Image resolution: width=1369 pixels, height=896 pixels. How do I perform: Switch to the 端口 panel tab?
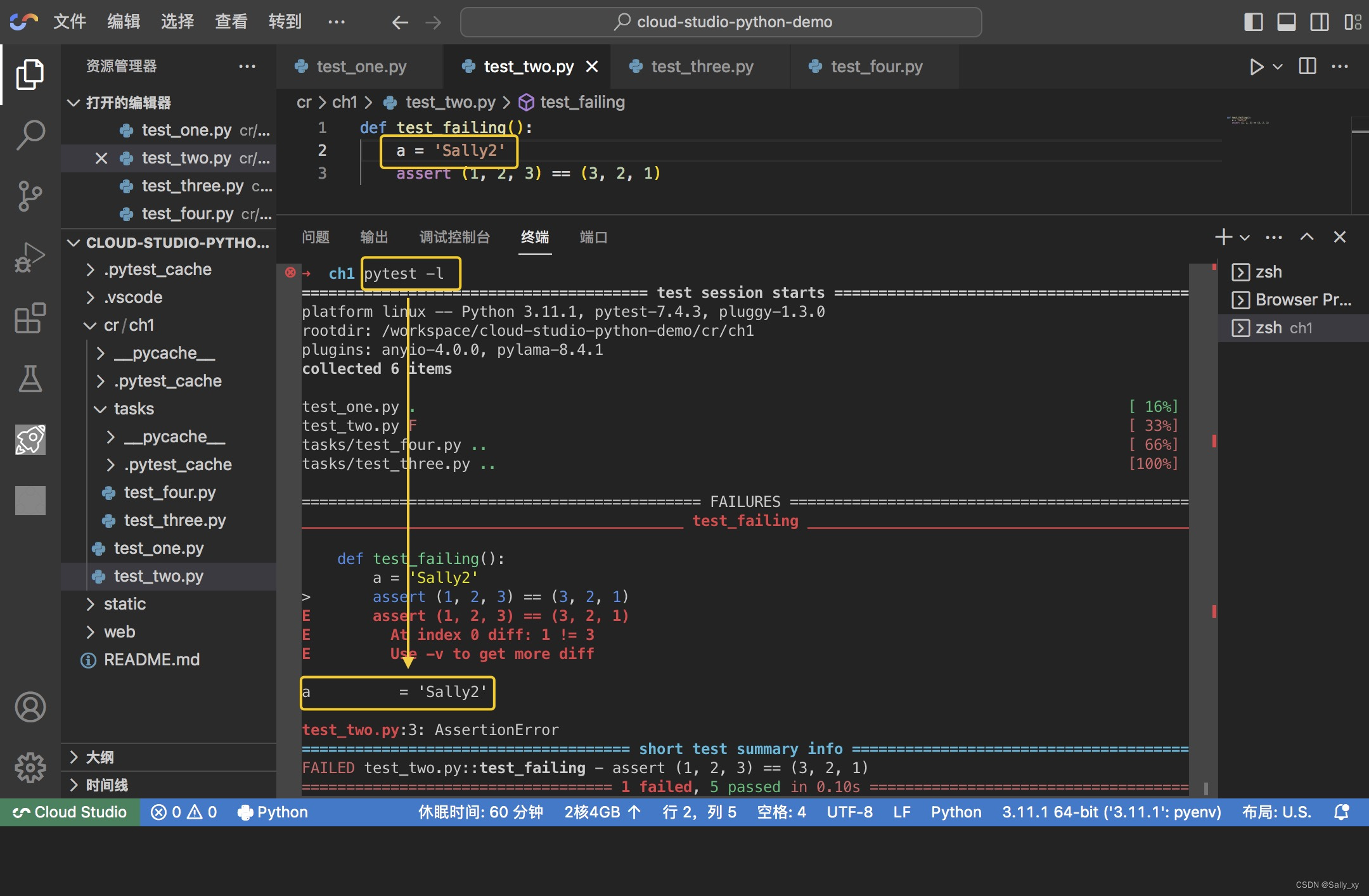(594, 238)
